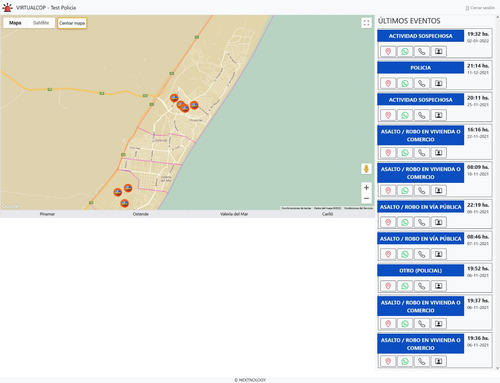The image size is (500, 383).
Task: Call contact of the 08:09 Asalto event
Action: point(422,190)
